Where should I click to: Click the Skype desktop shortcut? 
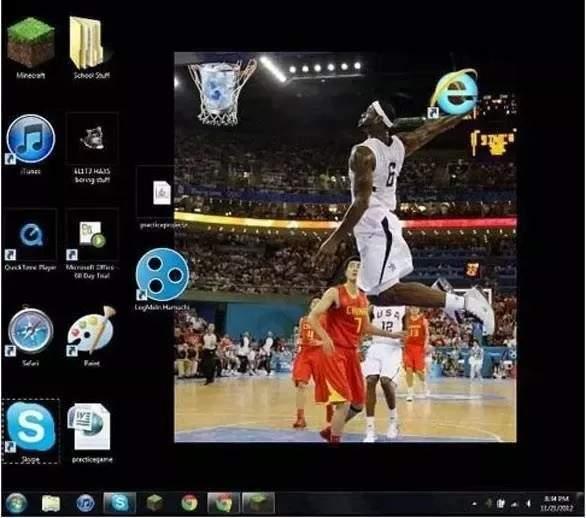pyautogui.click(x=31, y=431)
